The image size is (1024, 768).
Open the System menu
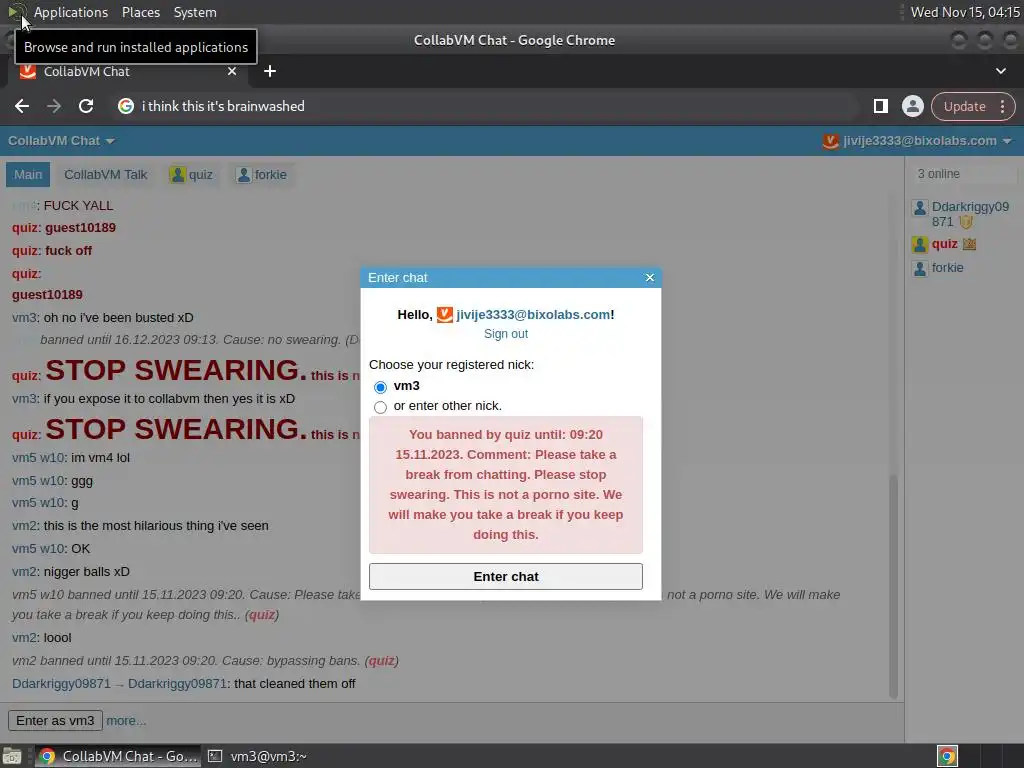point(195,12)
